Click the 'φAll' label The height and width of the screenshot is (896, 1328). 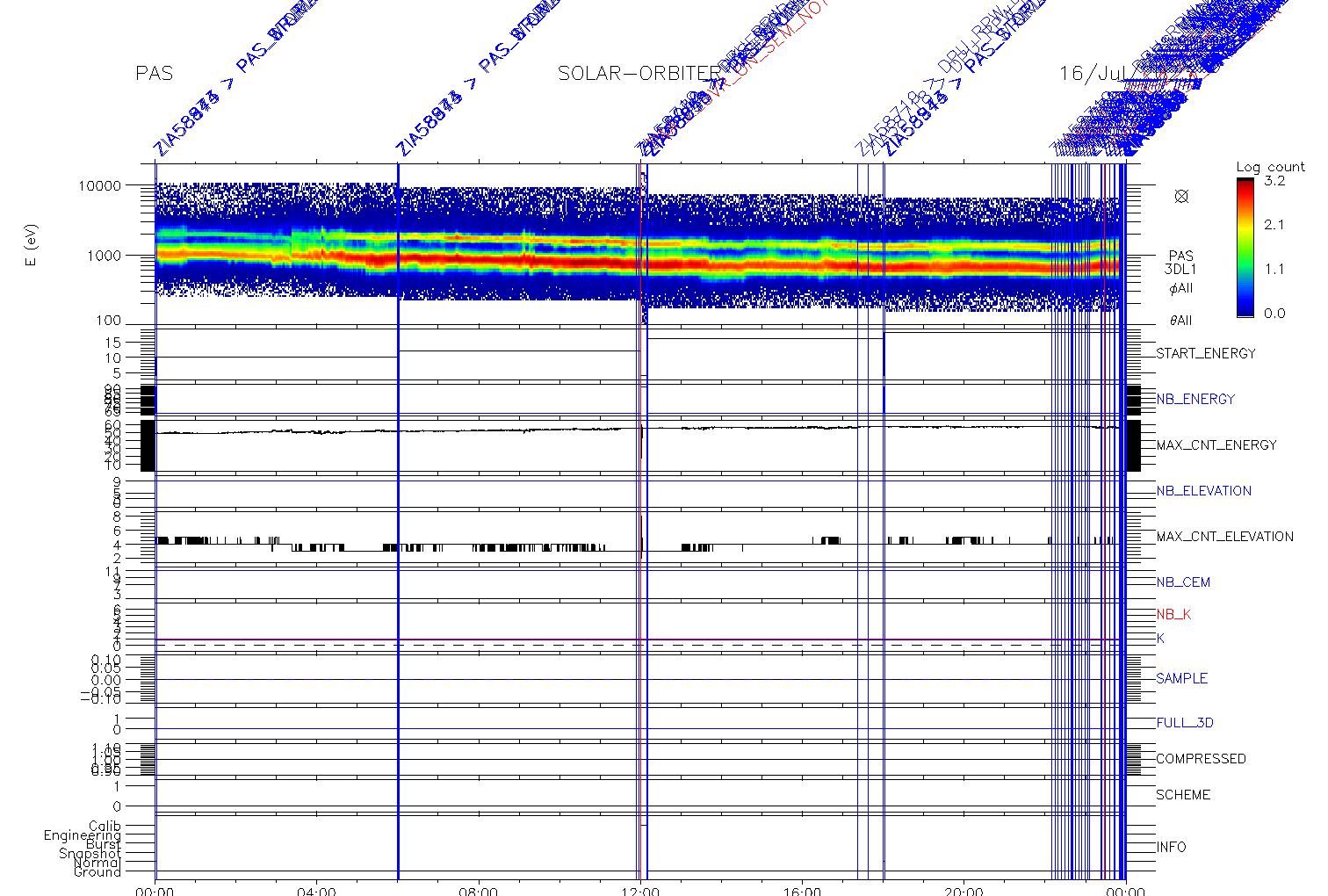coord(1181,288)
